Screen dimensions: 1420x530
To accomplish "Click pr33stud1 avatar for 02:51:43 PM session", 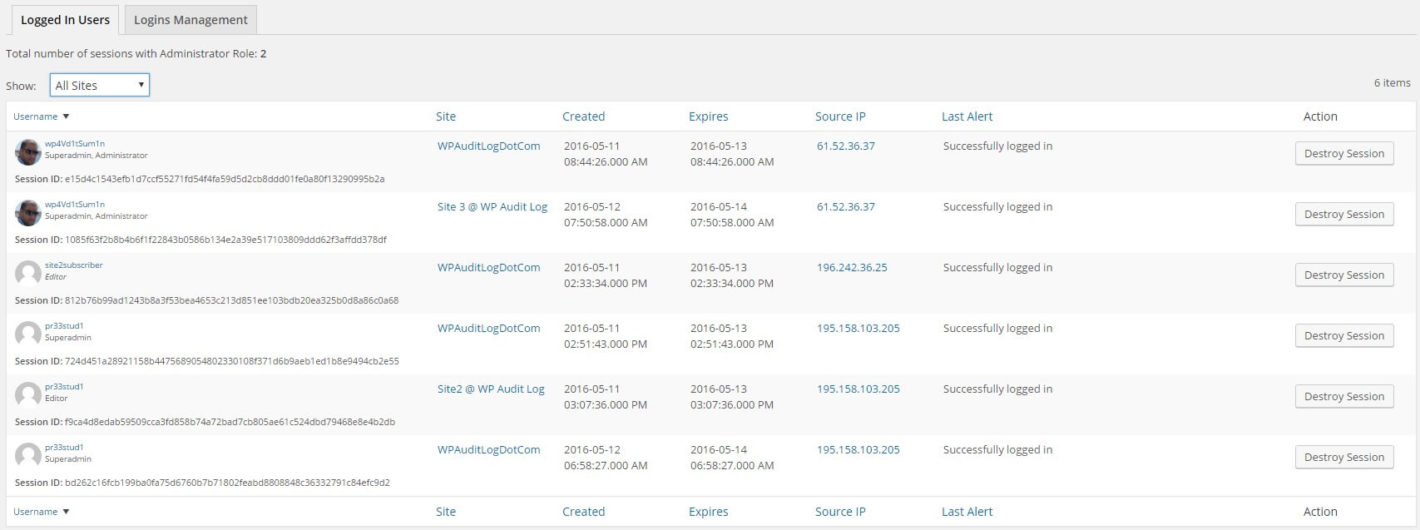I will pos(28,335).
